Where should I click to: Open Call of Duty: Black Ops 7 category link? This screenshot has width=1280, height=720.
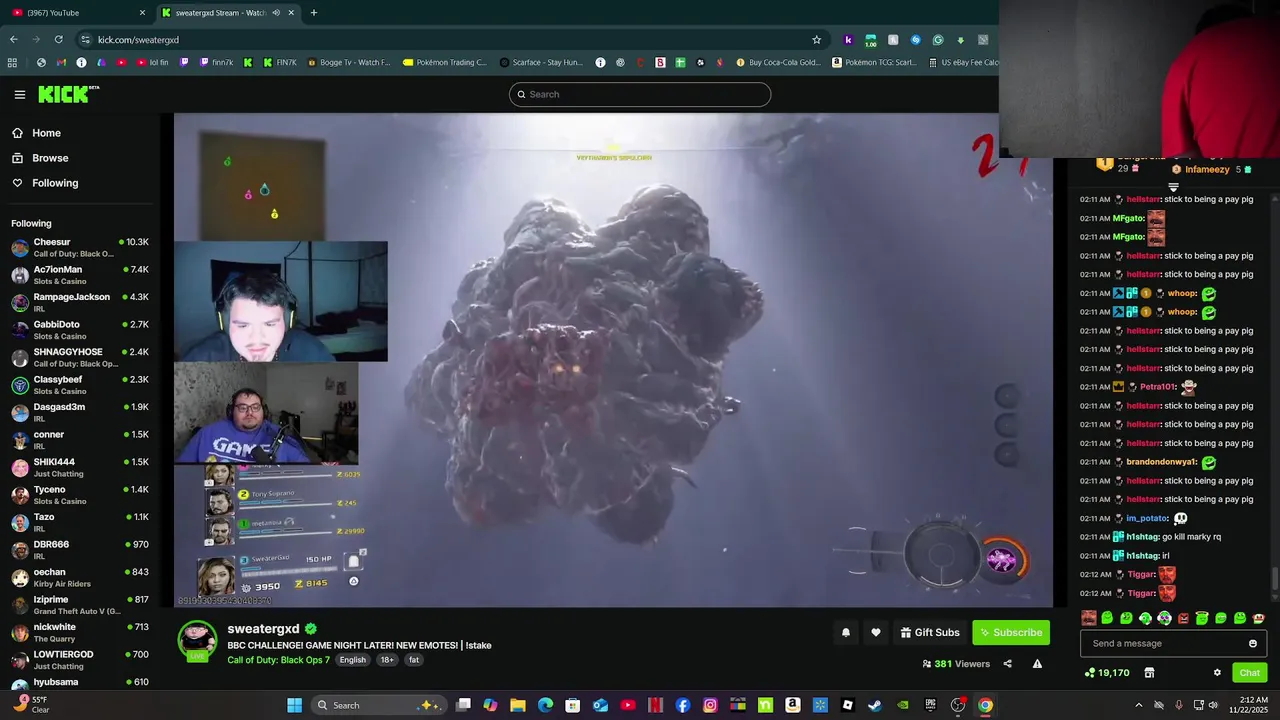[278, 660]
